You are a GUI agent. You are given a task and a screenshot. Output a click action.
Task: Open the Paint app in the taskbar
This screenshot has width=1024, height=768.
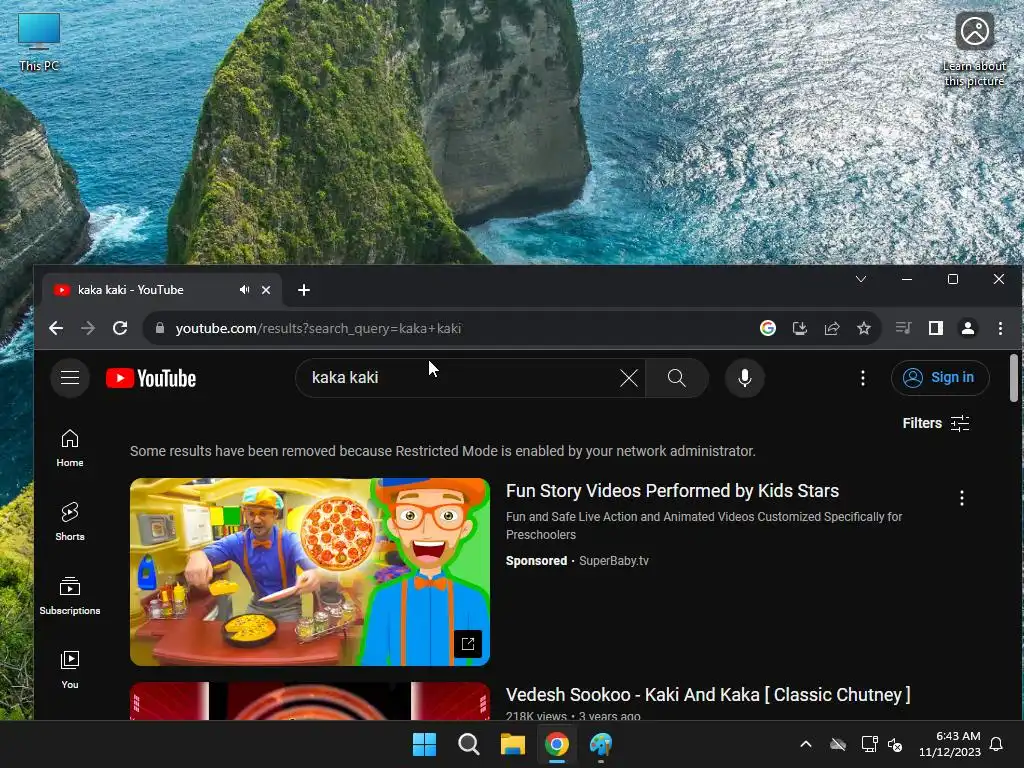click(601, 744)
